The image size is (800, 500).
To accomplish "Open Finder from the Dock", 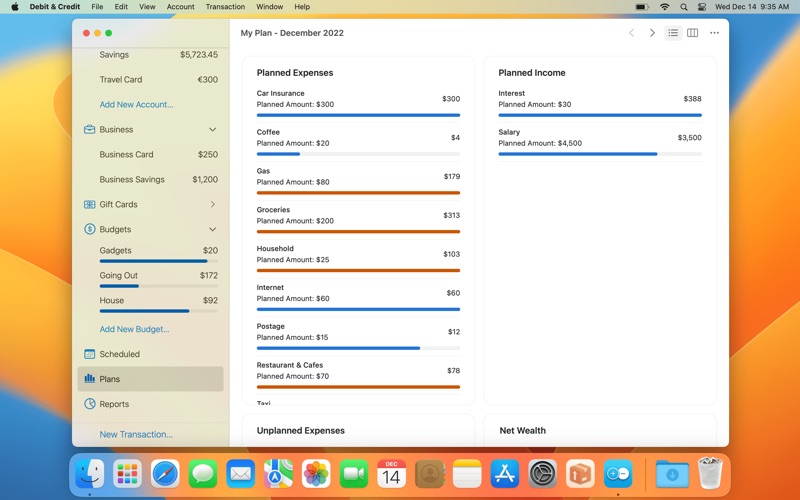I will point(90,473).
